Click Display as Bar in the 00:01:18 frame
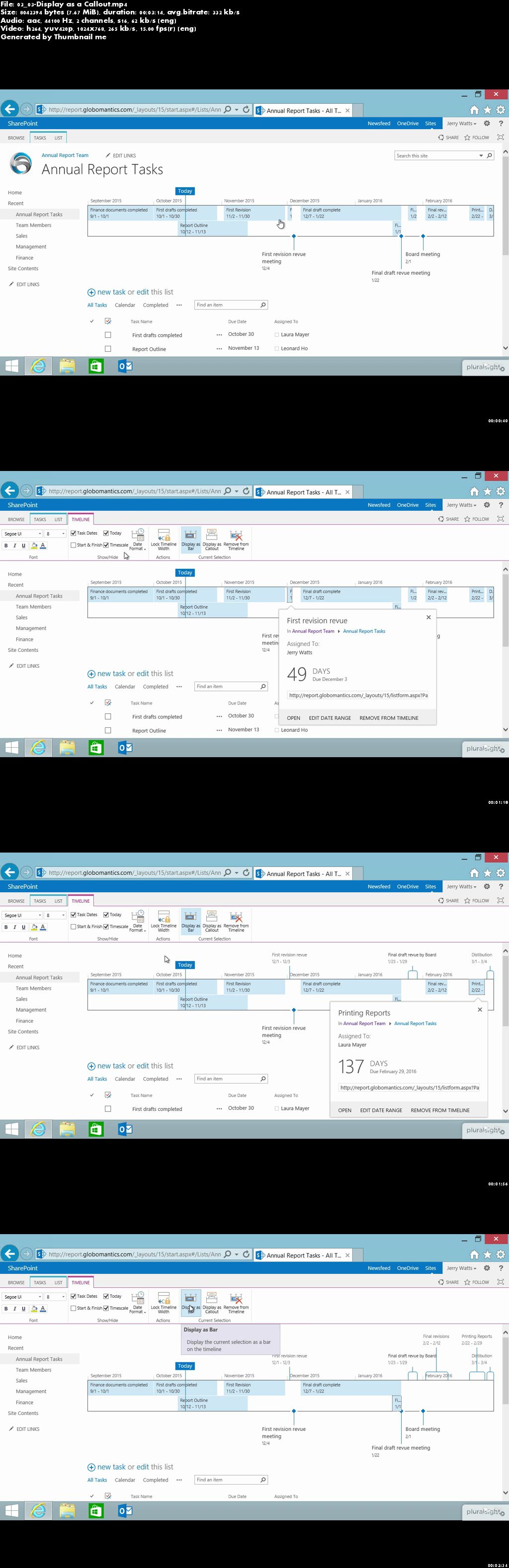Screen dimensions: 509x1568 [190, 539]
